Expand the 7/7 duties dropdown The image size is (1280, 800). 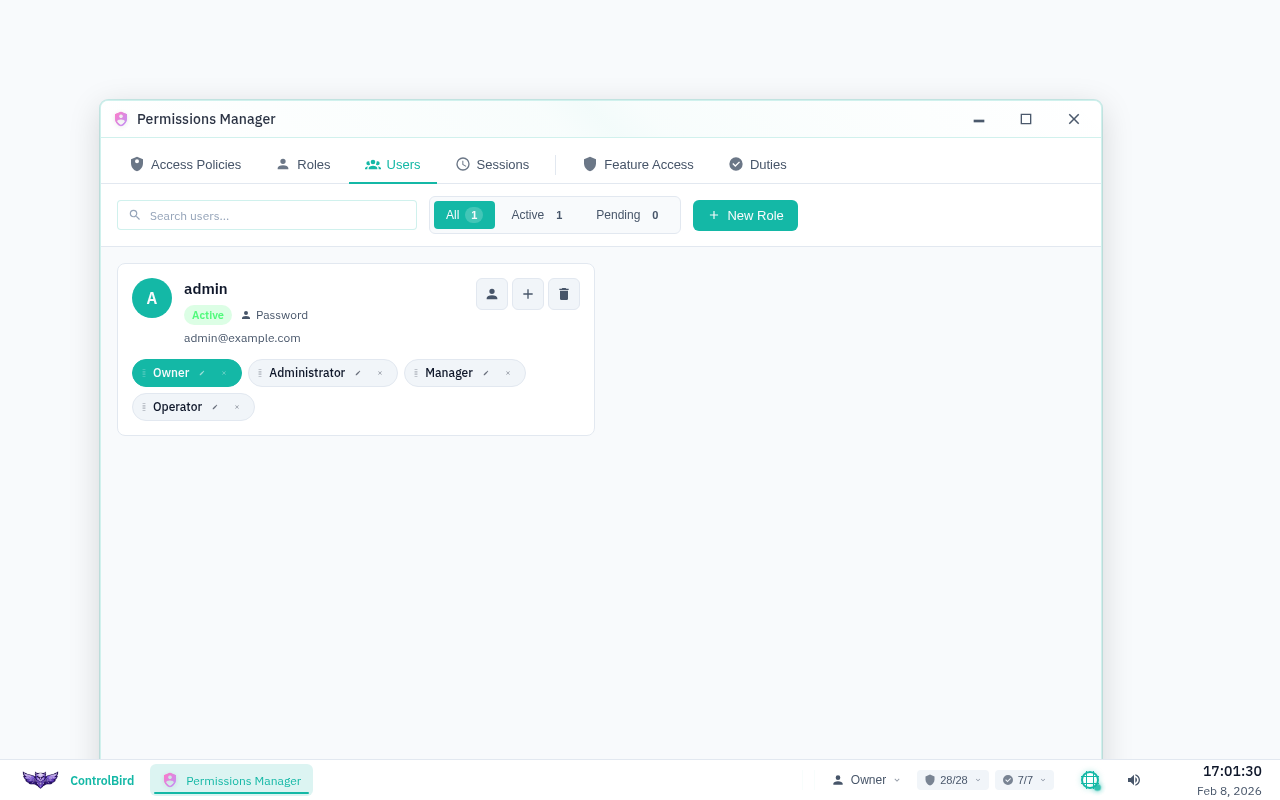[x=1024, y=780]
